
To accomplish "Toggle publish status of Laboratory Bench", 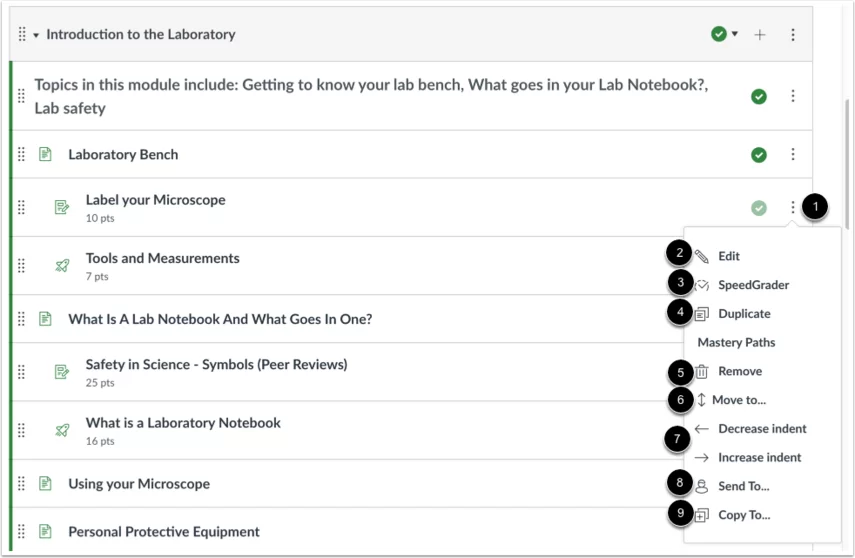I will click(759, 155).
